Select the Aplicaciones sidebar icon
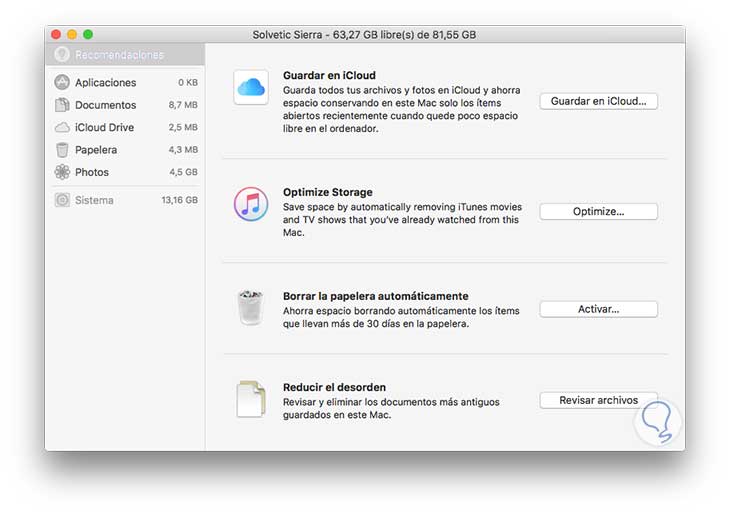The image size is (730, 515). pos(62,82)
